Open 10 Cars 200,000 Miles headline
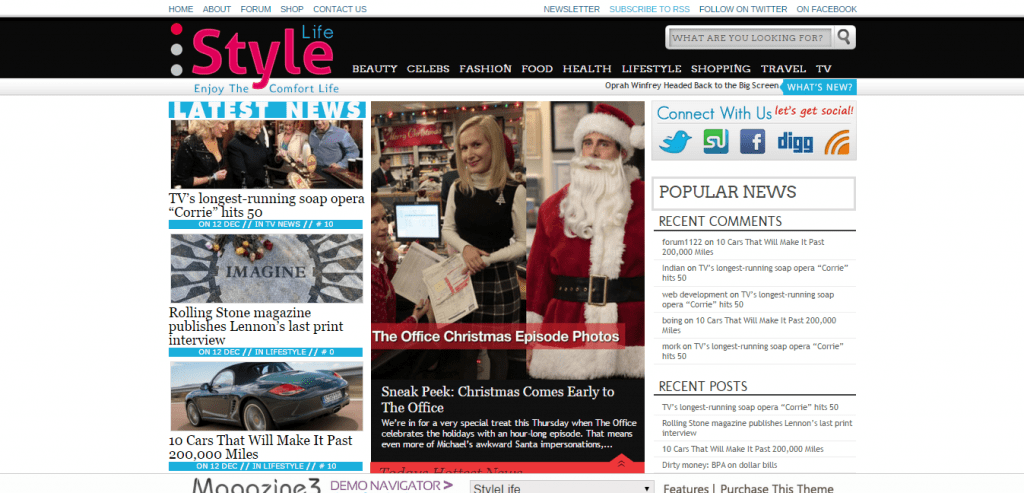The image size is (1024, 493). (x=261, y=447)
